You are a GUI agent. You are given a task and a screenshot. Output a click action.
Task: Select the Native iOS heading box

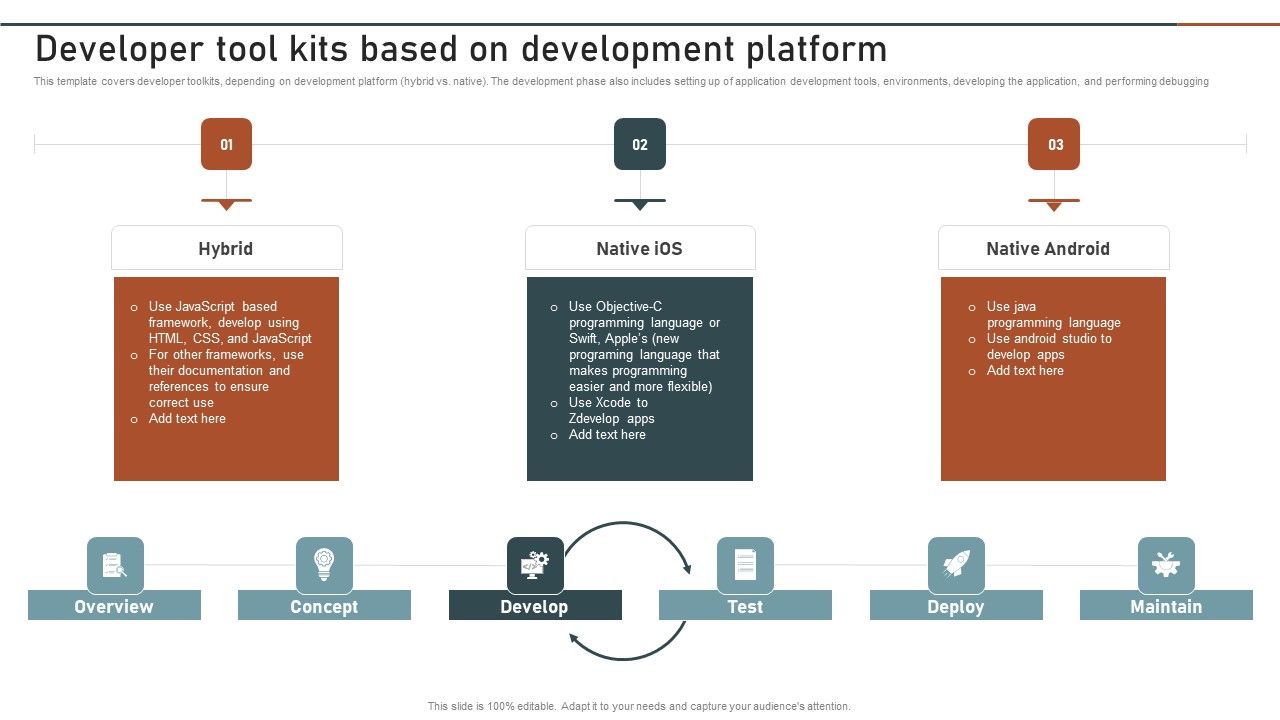pyautogui.click(x=640, y=248)
